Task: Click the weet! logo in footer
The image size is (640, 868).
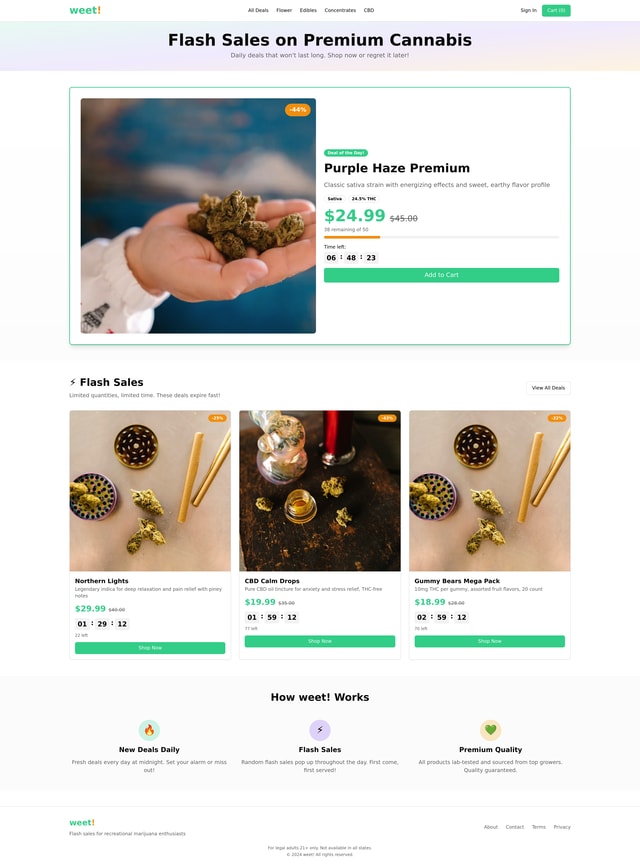Action: (x=82, y=823)
